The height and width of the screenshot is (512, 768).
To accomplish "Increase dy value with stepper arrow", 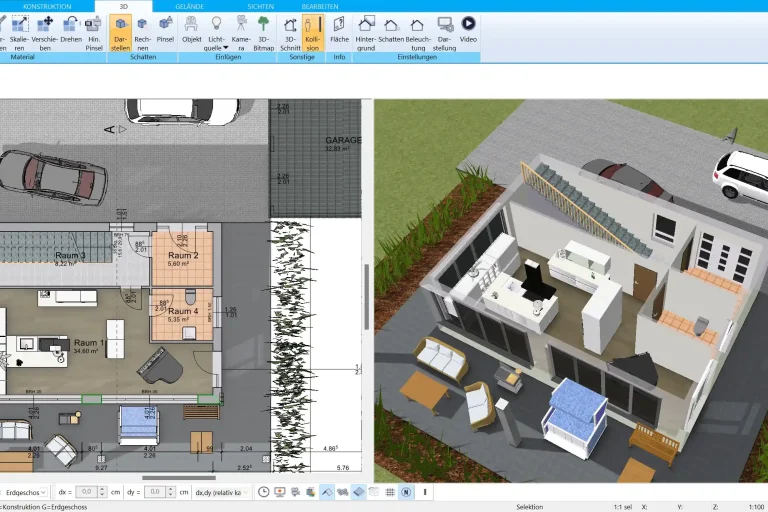I will tap(171, 489).
